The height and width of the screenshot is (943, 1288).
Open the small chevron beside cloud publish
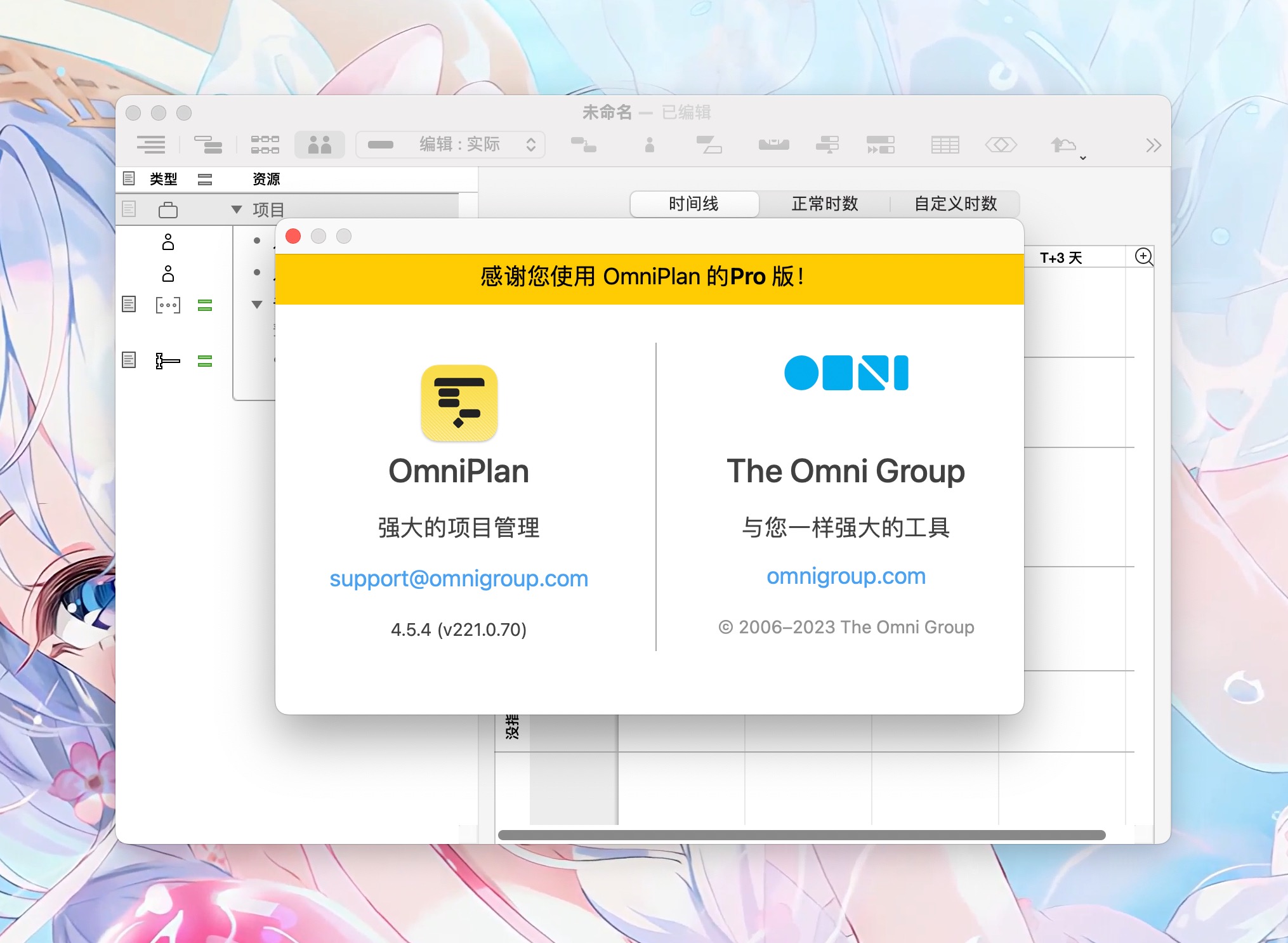(1083, 157)
